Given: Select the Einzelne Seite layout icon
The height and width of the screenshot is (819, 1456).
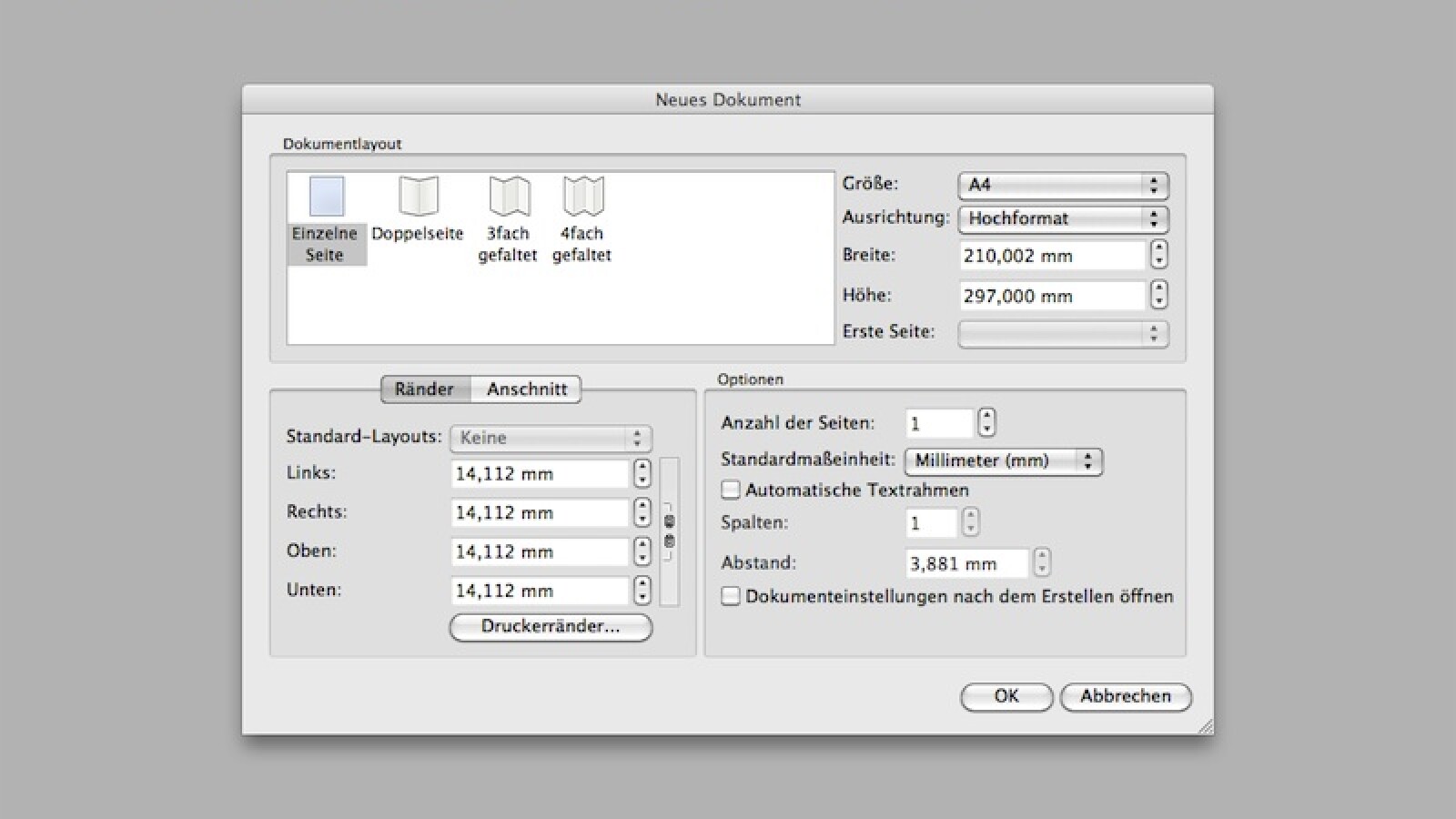Looking at the screenshot, I should tap(327, 197).
